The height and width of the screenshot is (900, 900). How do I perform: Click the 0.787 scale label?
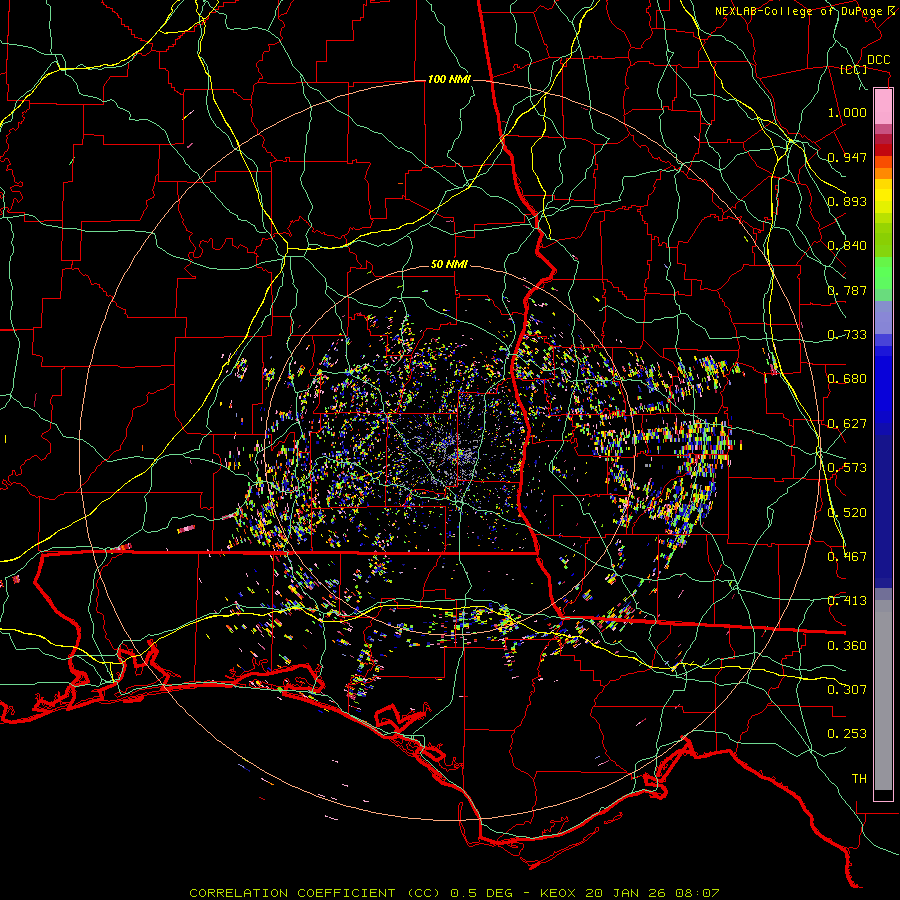[847, 290]
